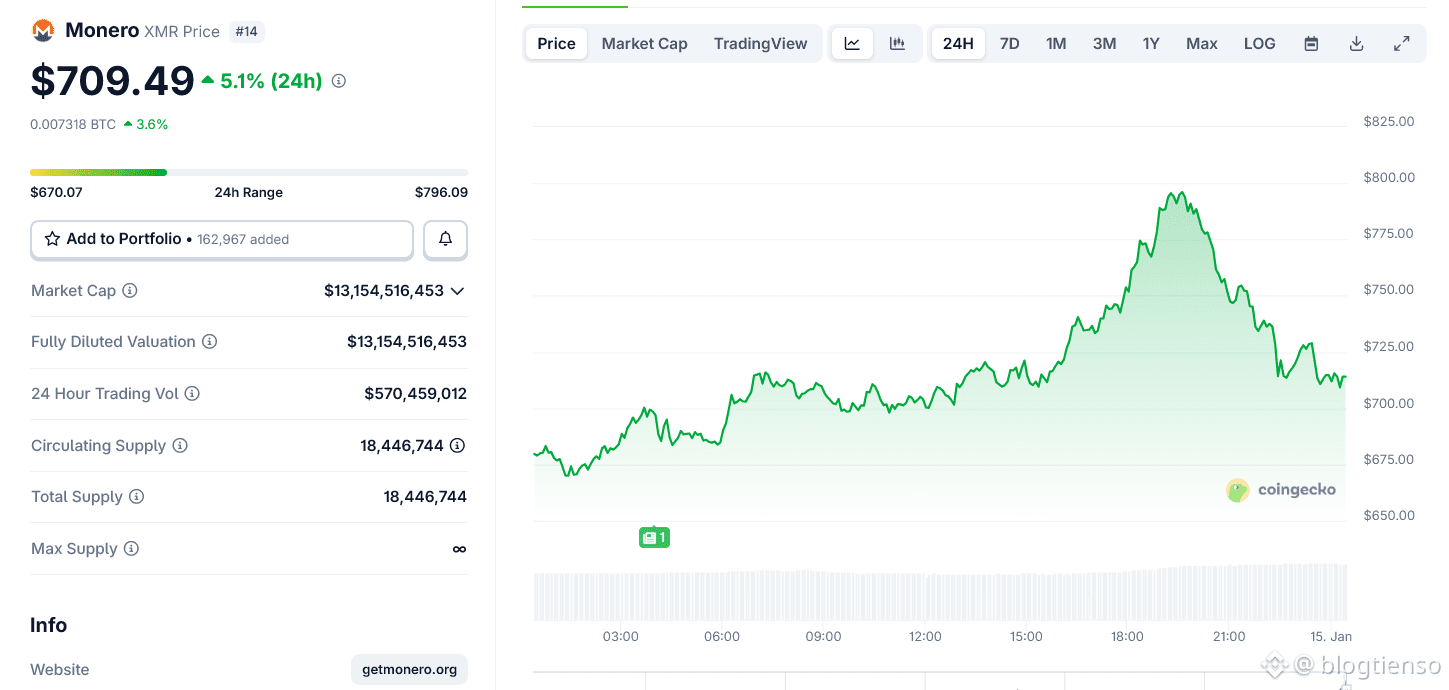Screen dimensions: 1449x690
Task: Switch to the TradingView tab
Action: pos(760,43)
